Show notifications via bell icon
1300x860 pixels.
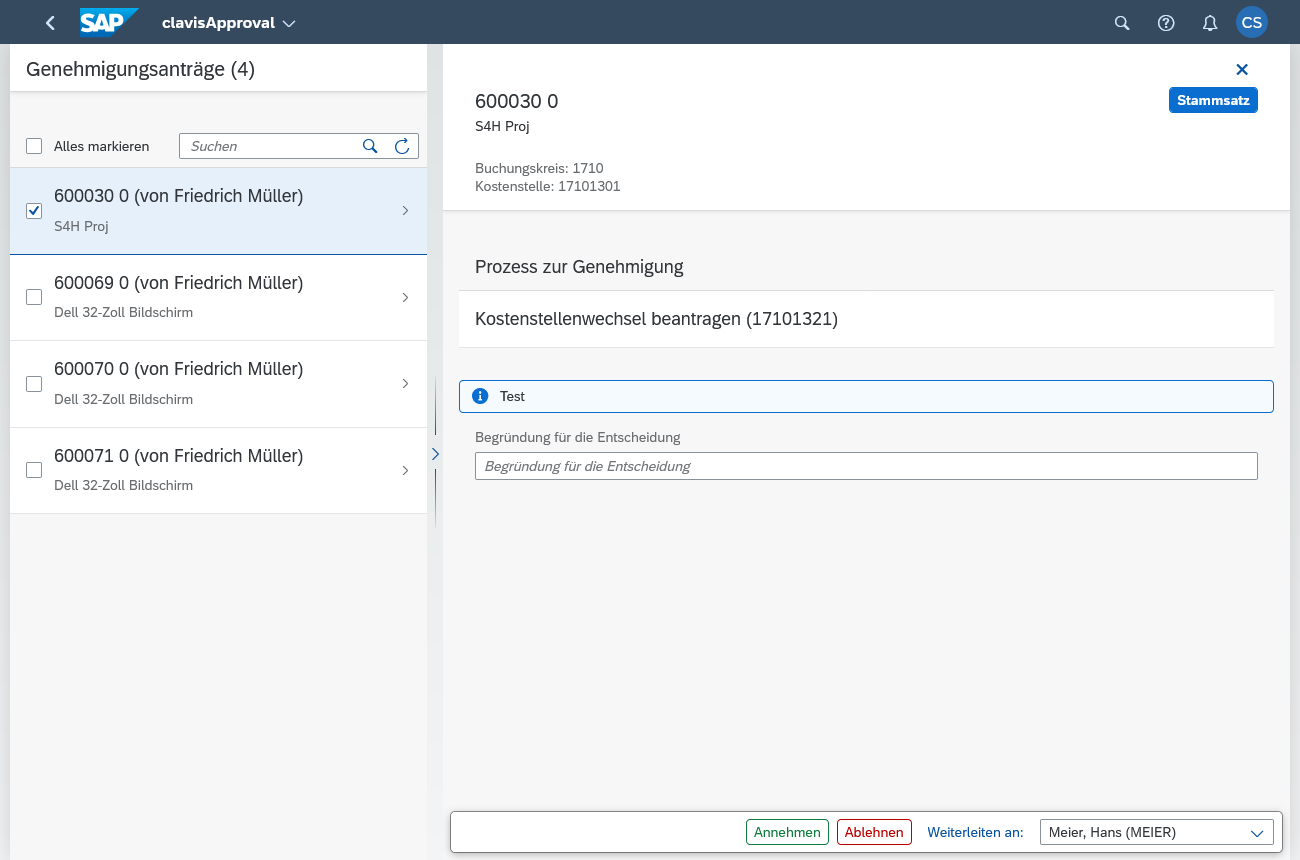point(1210,23)
